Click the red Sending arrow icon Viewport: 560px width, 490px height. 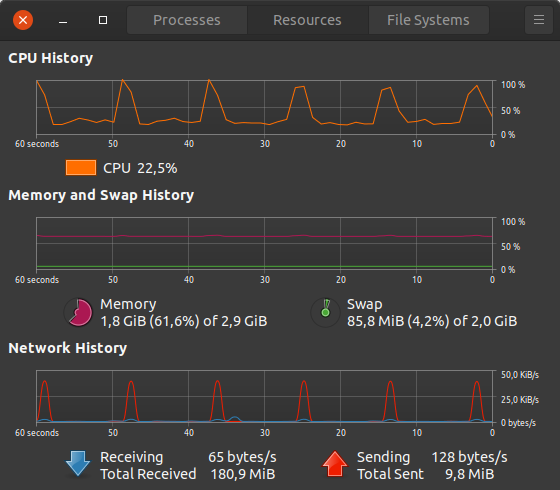[335, 464]
